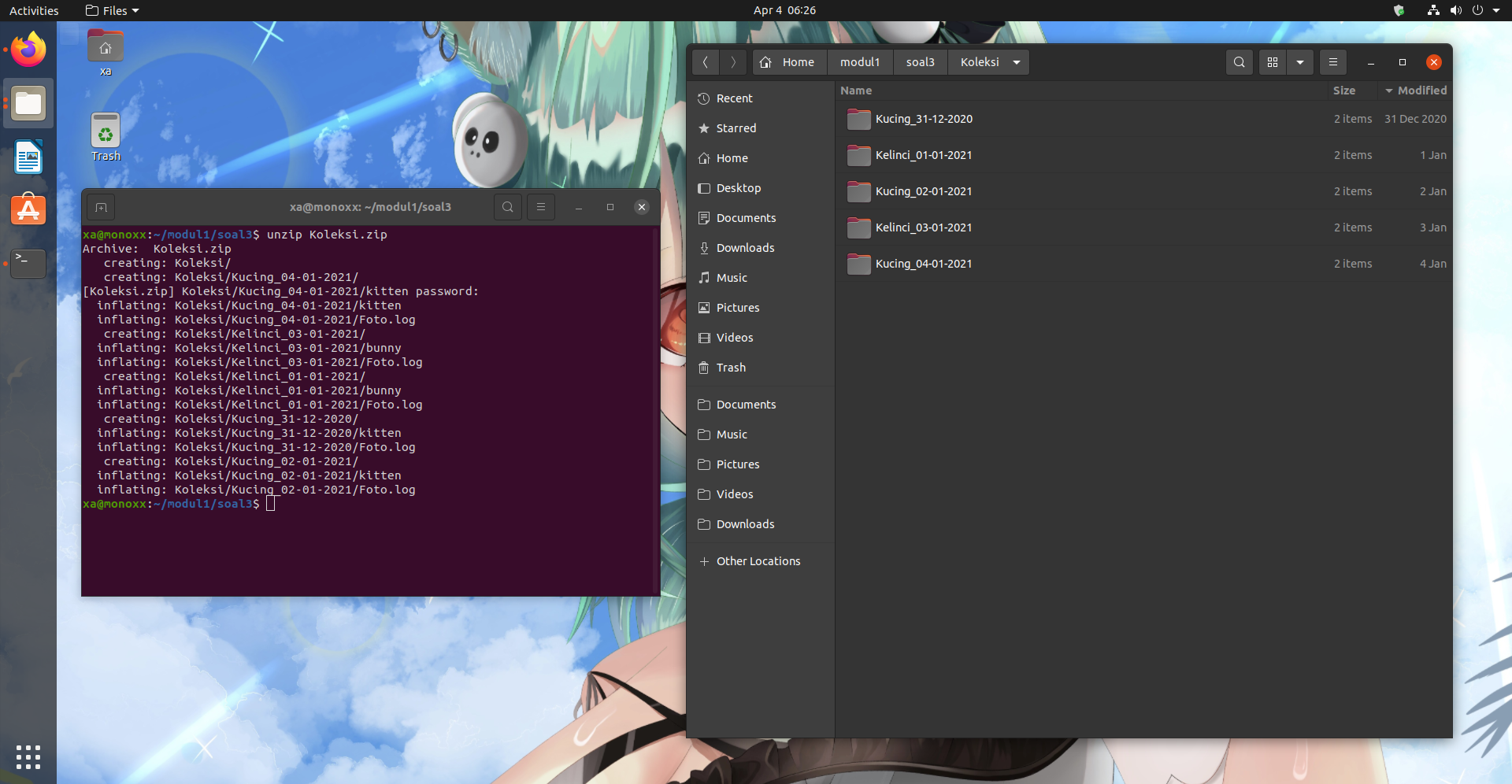Select the Kucing_02-01-2021 folder name
This screenshot has width=1512, height=784.
click(924, 191)
